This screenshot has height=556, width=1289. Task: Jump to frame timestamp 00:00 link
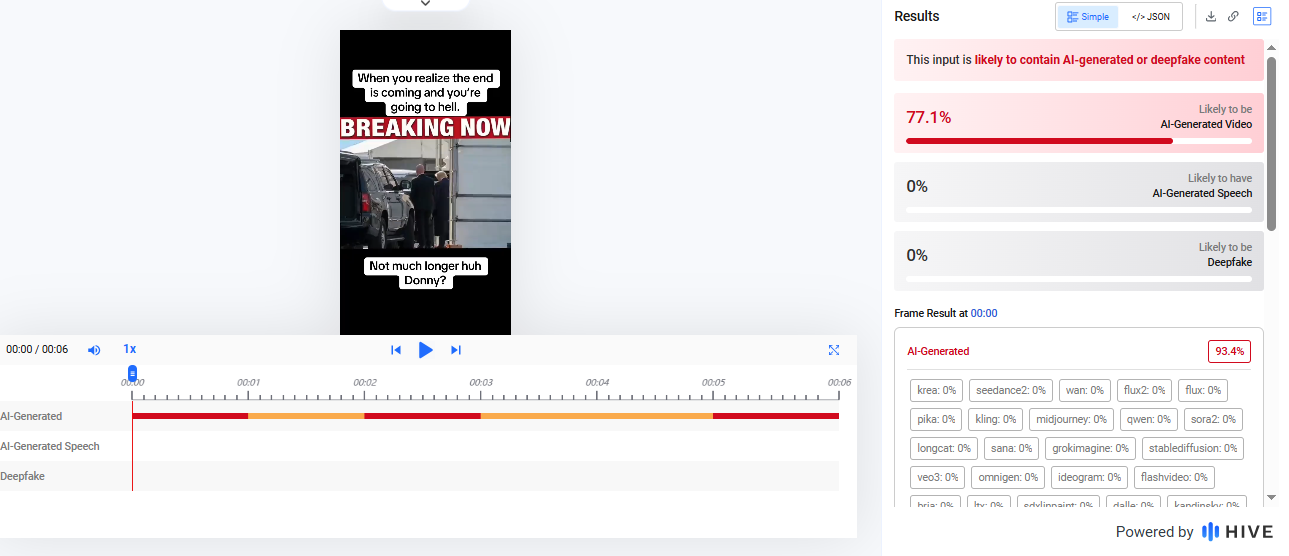click(x=984, y=313)
